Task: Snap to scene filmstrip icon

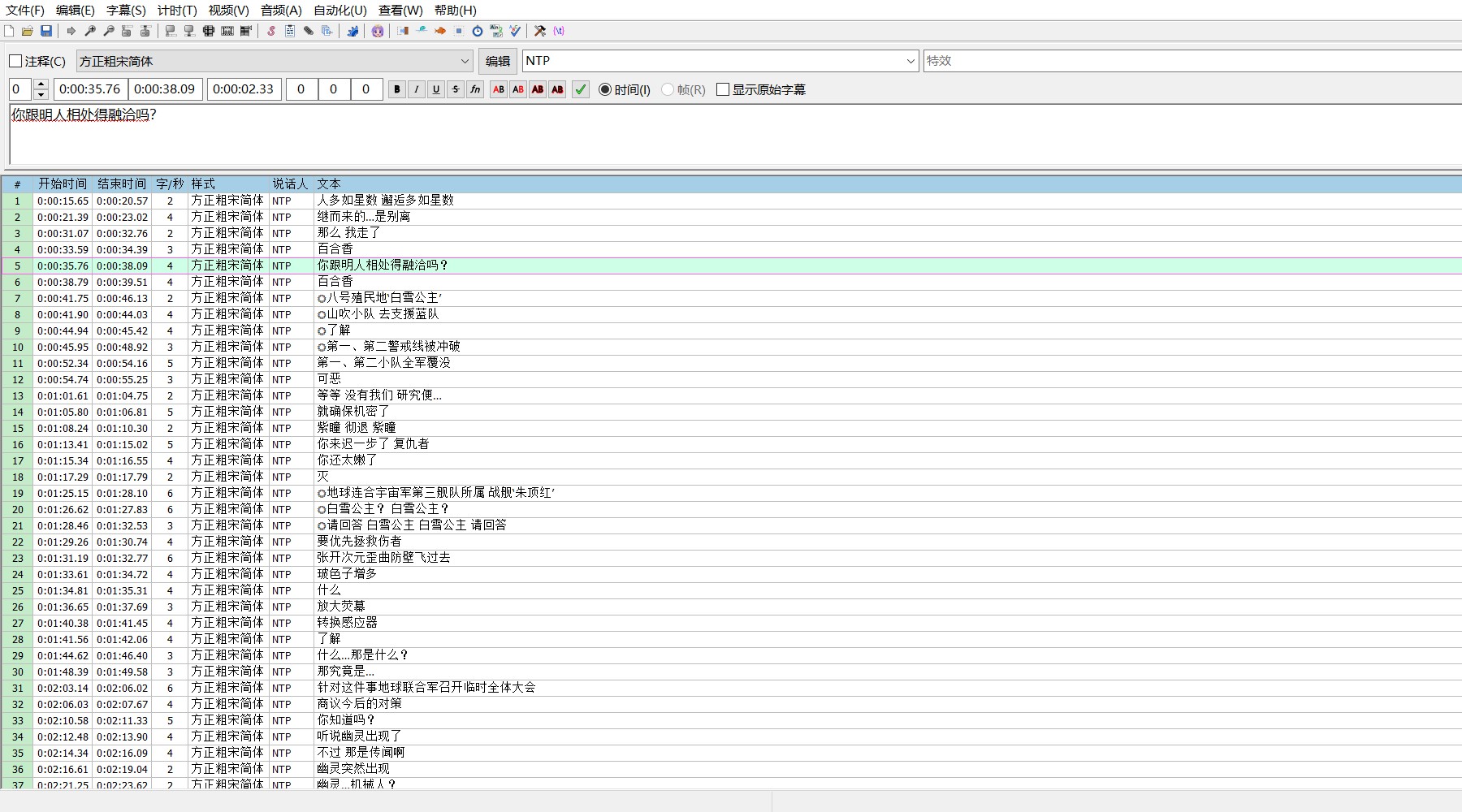Action: tap(227, 31)
